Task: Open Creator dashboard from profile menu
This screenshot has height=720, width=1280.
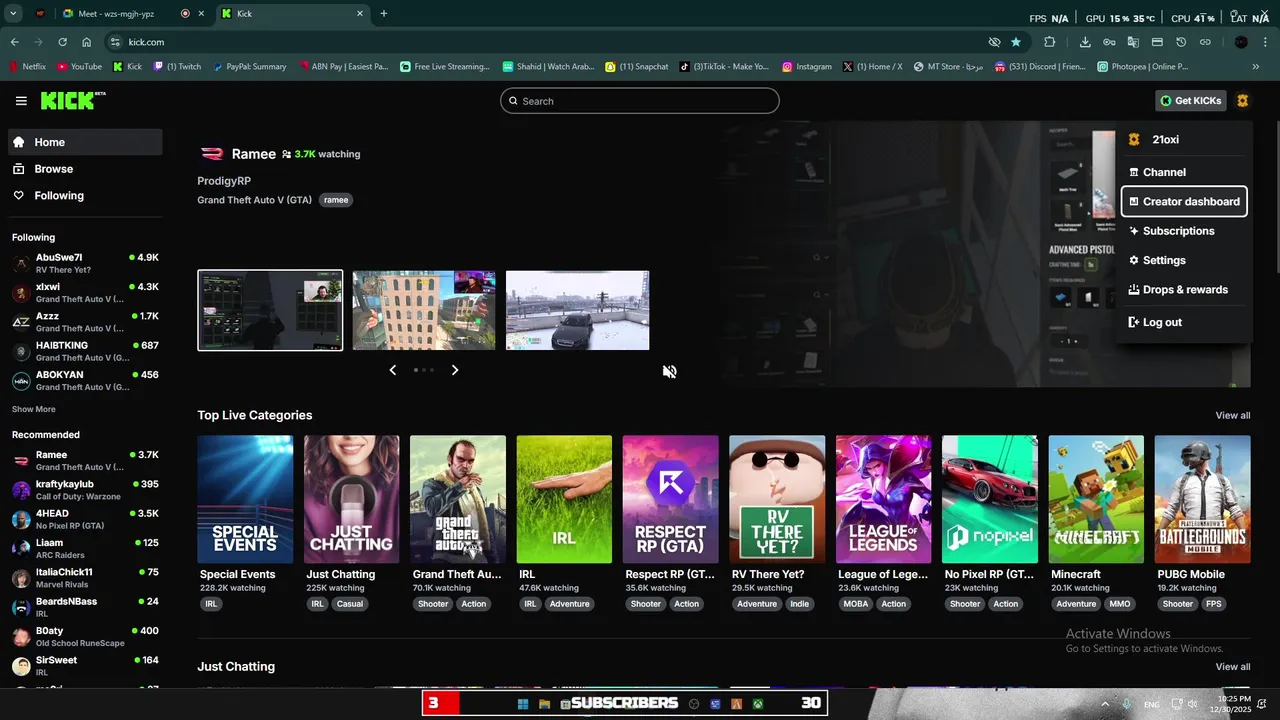Action: pos(1184,201)
